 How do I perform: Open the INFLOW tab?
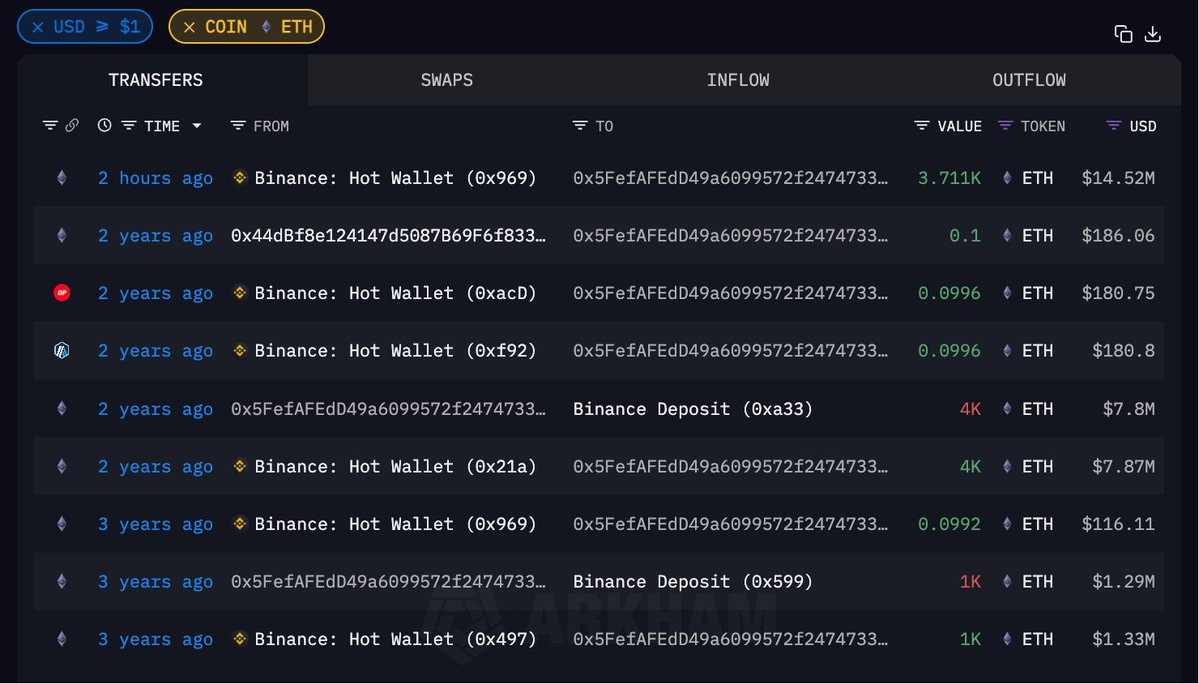tap(738, 80)
